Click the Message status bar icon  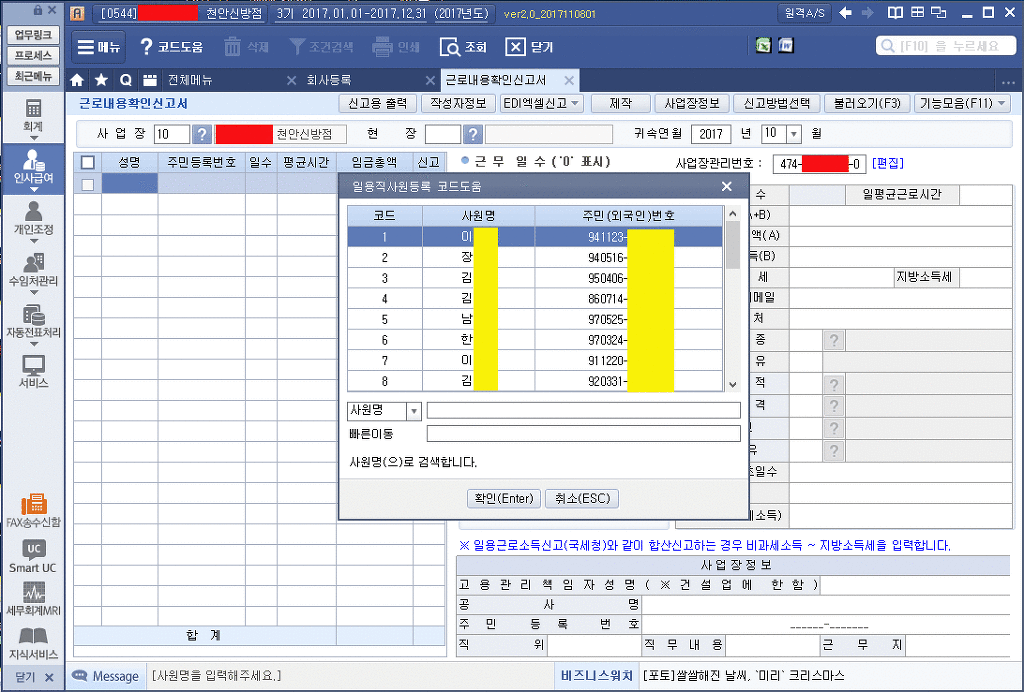click(80, 676)
